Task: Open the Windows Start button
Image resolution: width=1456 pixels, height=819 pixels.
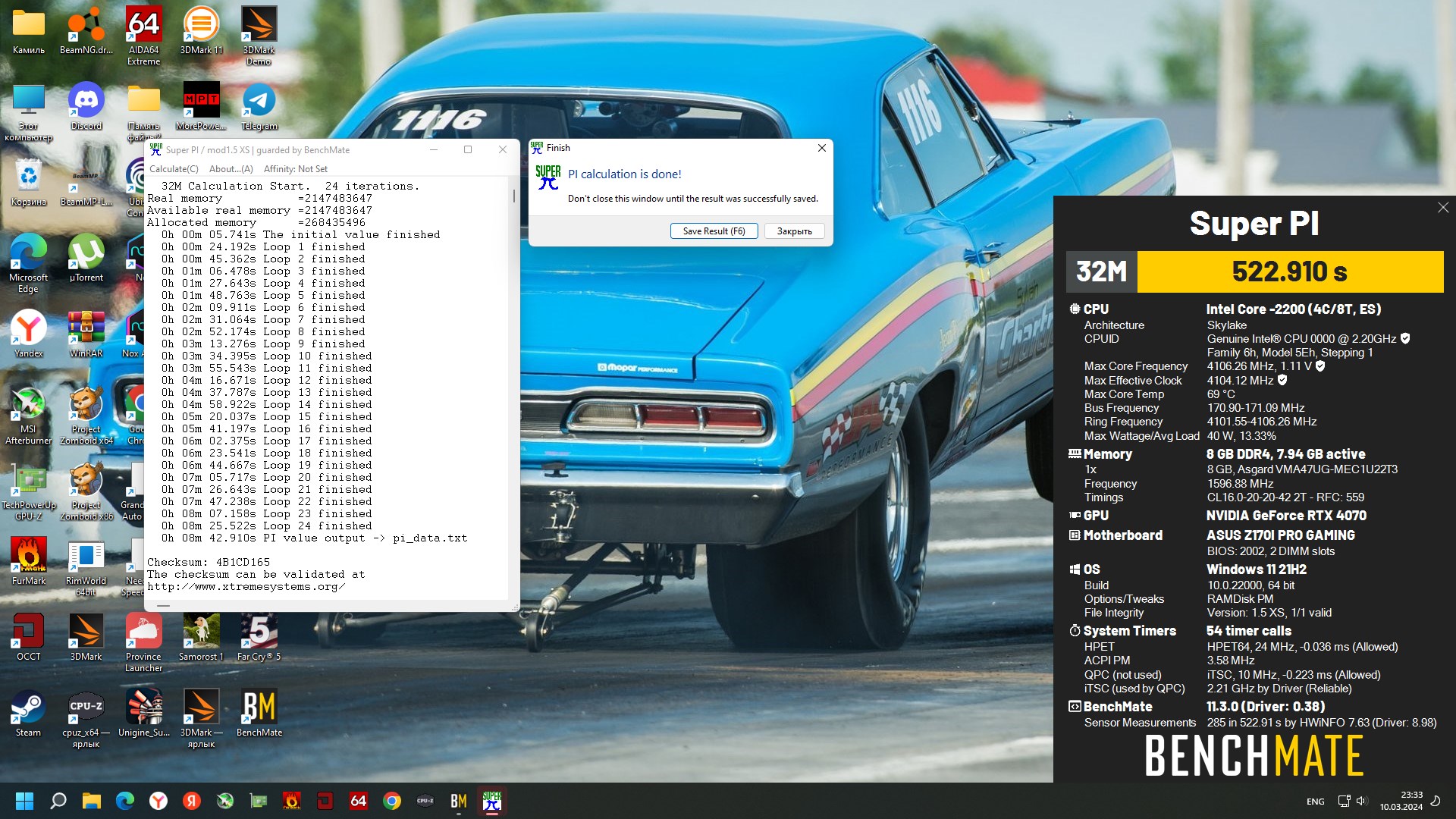Action: 24,801
